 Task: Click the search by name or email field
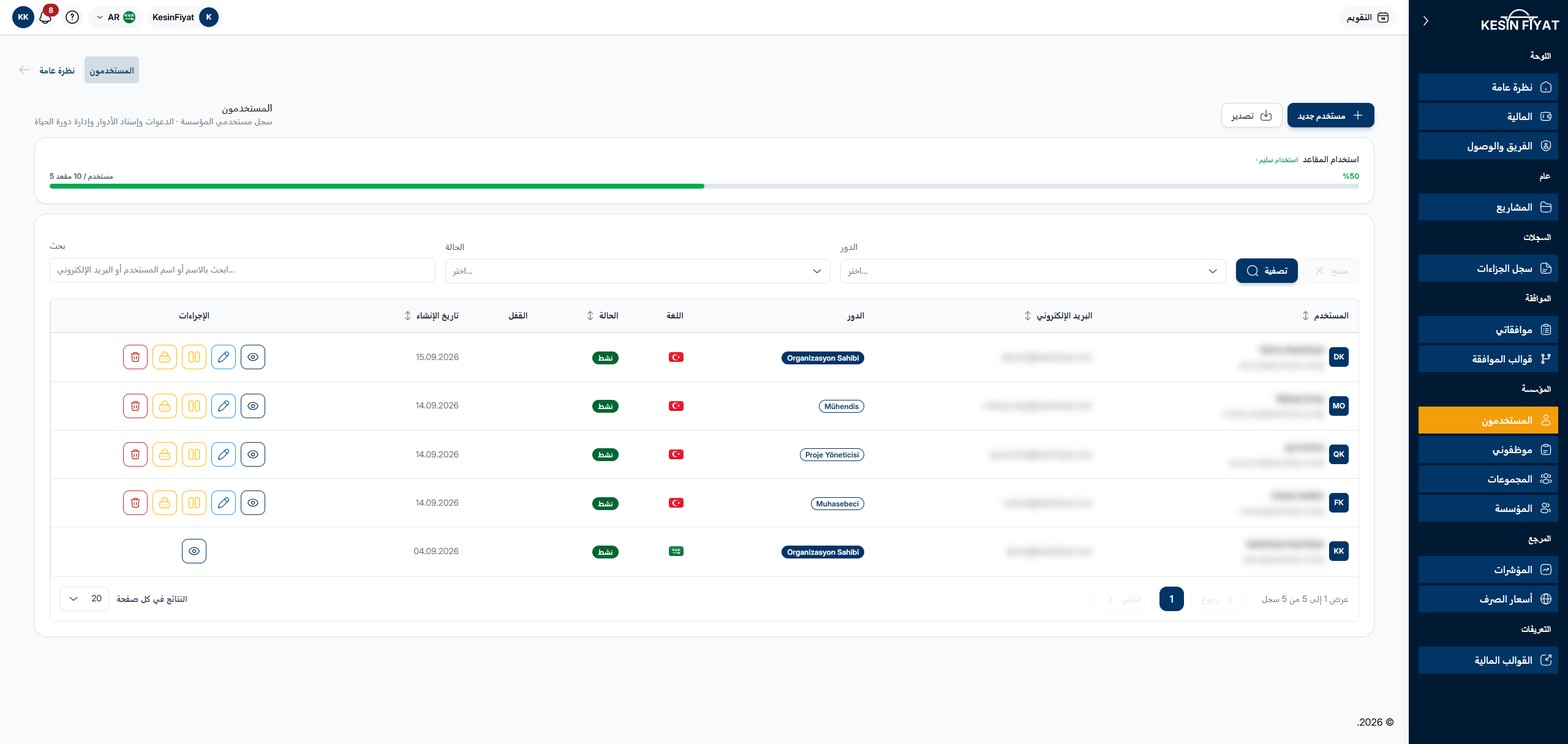tap(242, 271)
